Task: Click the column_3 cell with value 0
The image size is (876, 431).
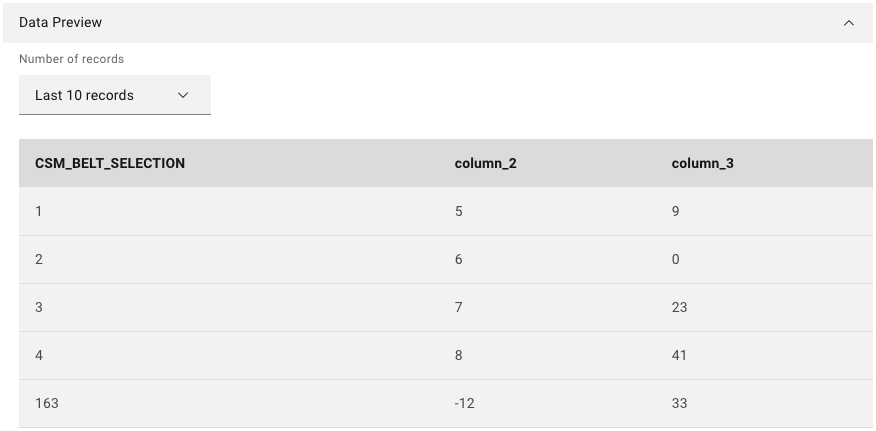Action: coord(676,259)
